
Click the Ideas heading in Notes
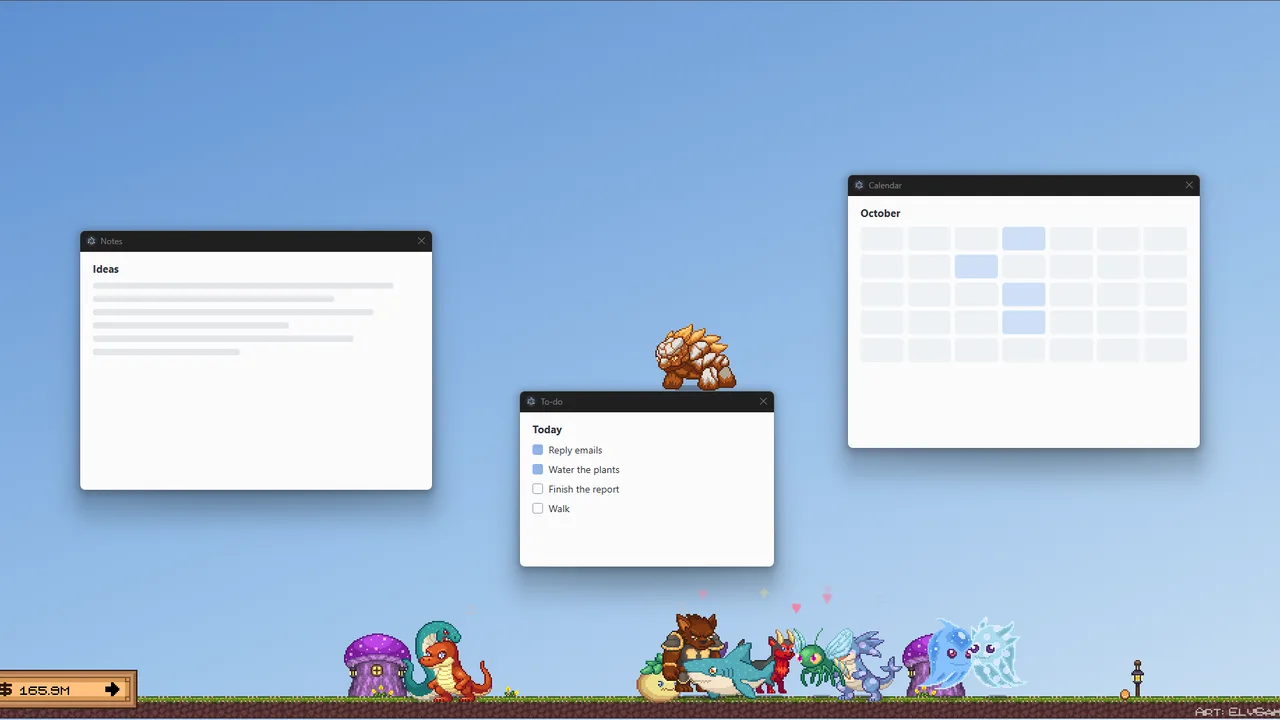106,269
